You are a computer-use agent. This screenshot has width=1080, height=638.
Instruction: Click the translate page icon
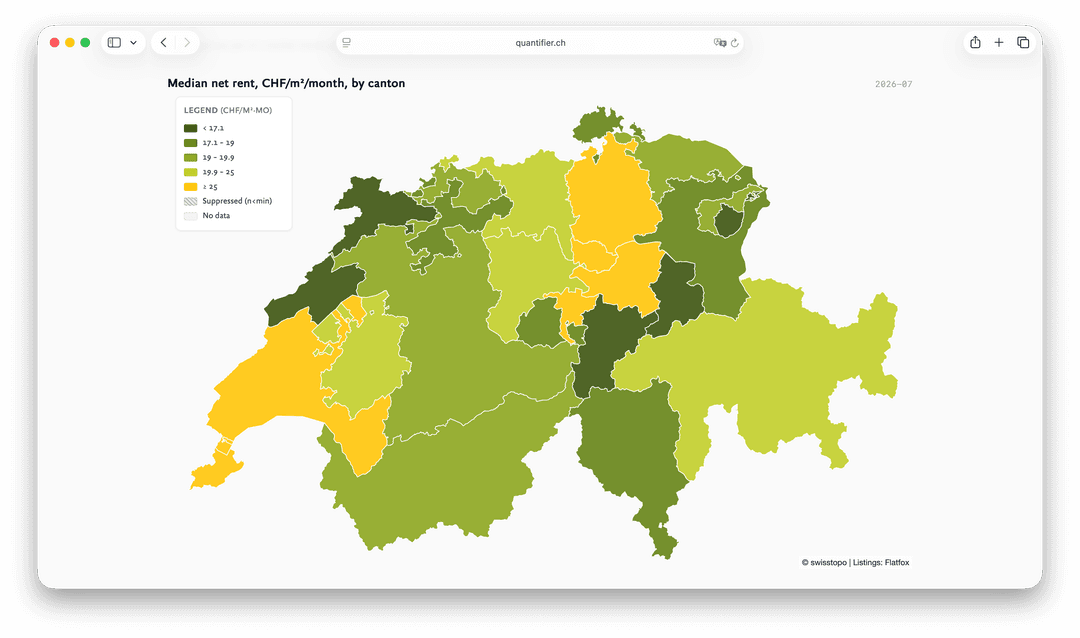(x=720, y=43)
